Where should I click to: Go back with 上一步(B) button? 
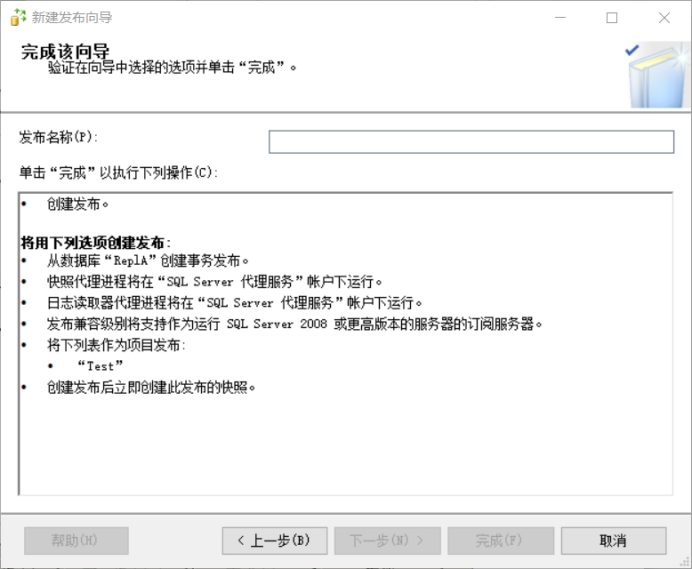click(274, 541)
